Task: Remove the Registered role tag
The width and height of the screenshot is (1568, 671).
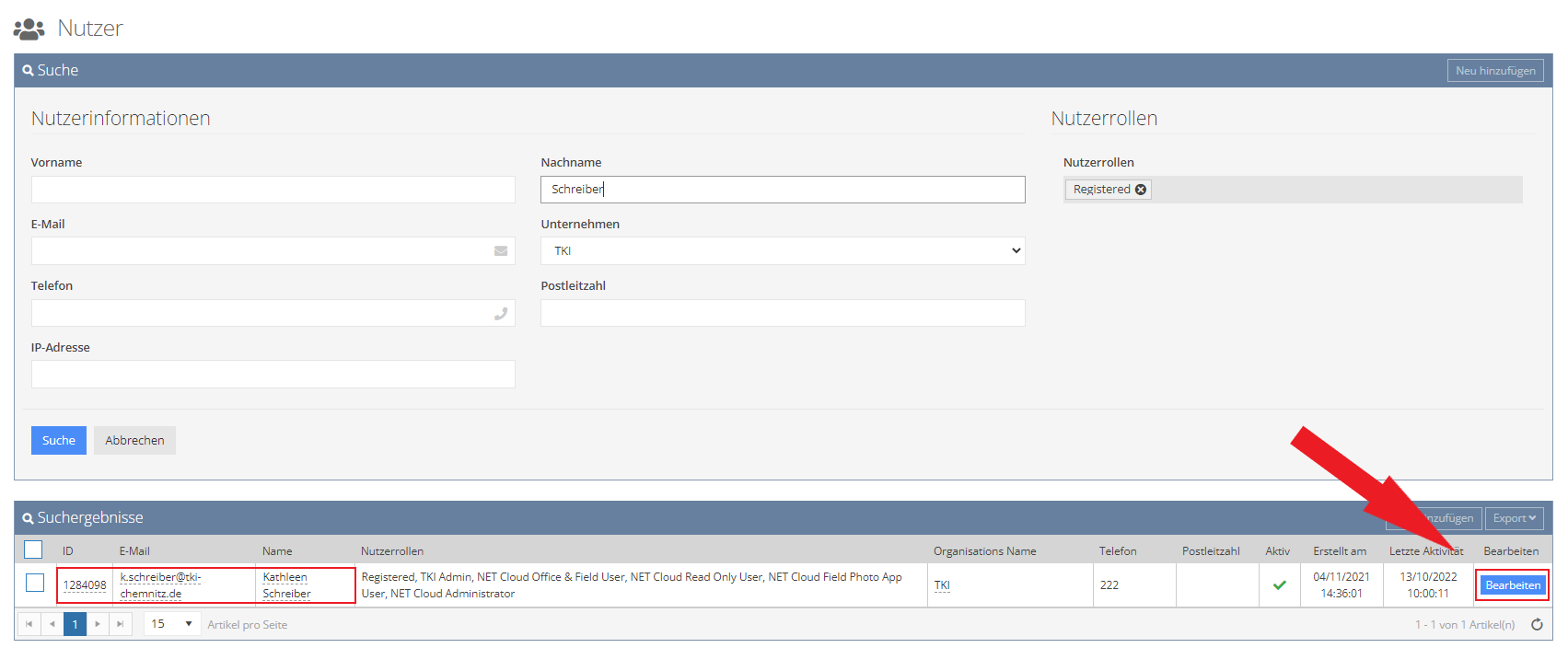Action: pyautogui.click(x=1141, y=190)
